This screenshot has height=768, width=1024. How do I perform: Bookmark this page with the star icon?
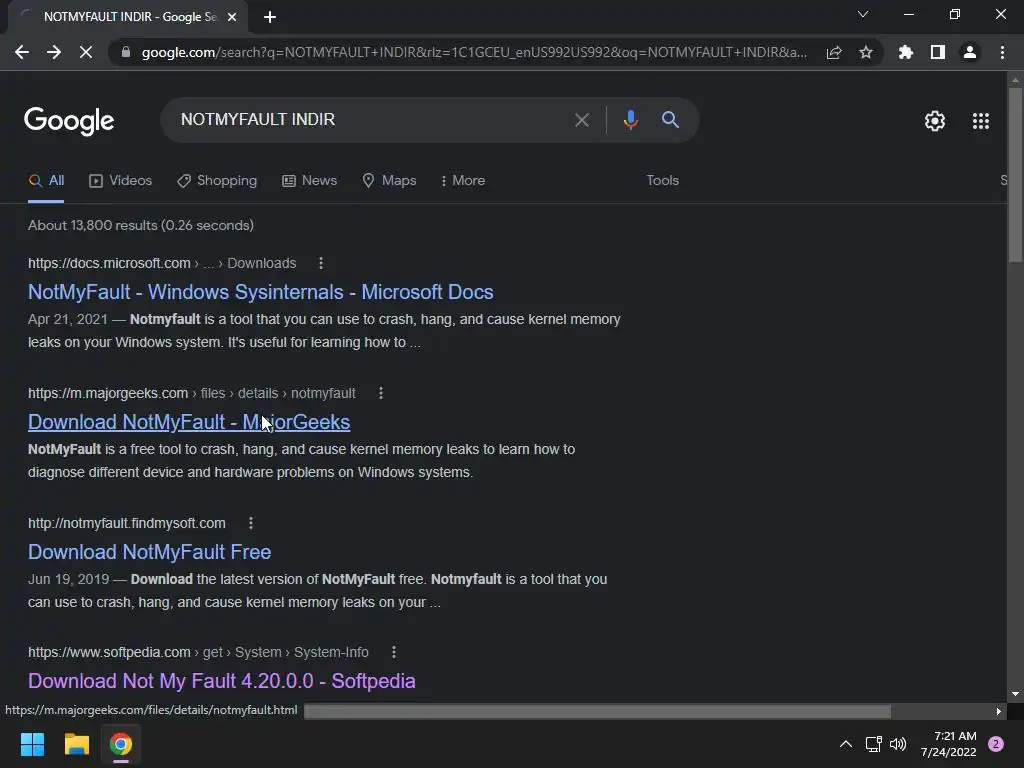[866, 52]
